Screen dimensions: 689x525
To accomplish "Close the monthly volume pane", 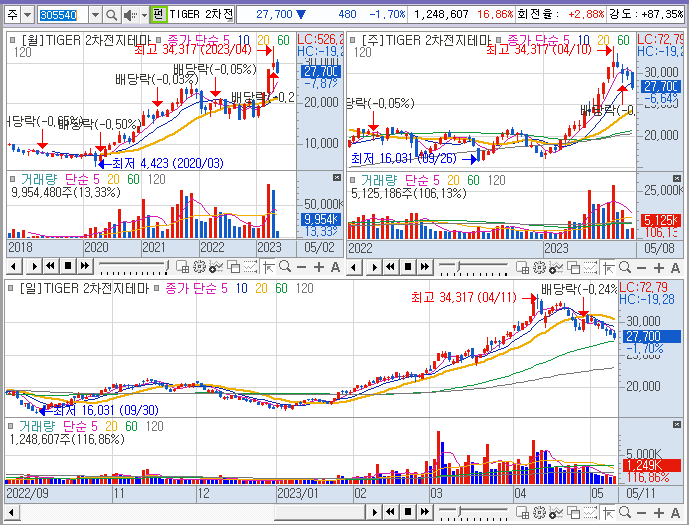I will coord(337,177).
